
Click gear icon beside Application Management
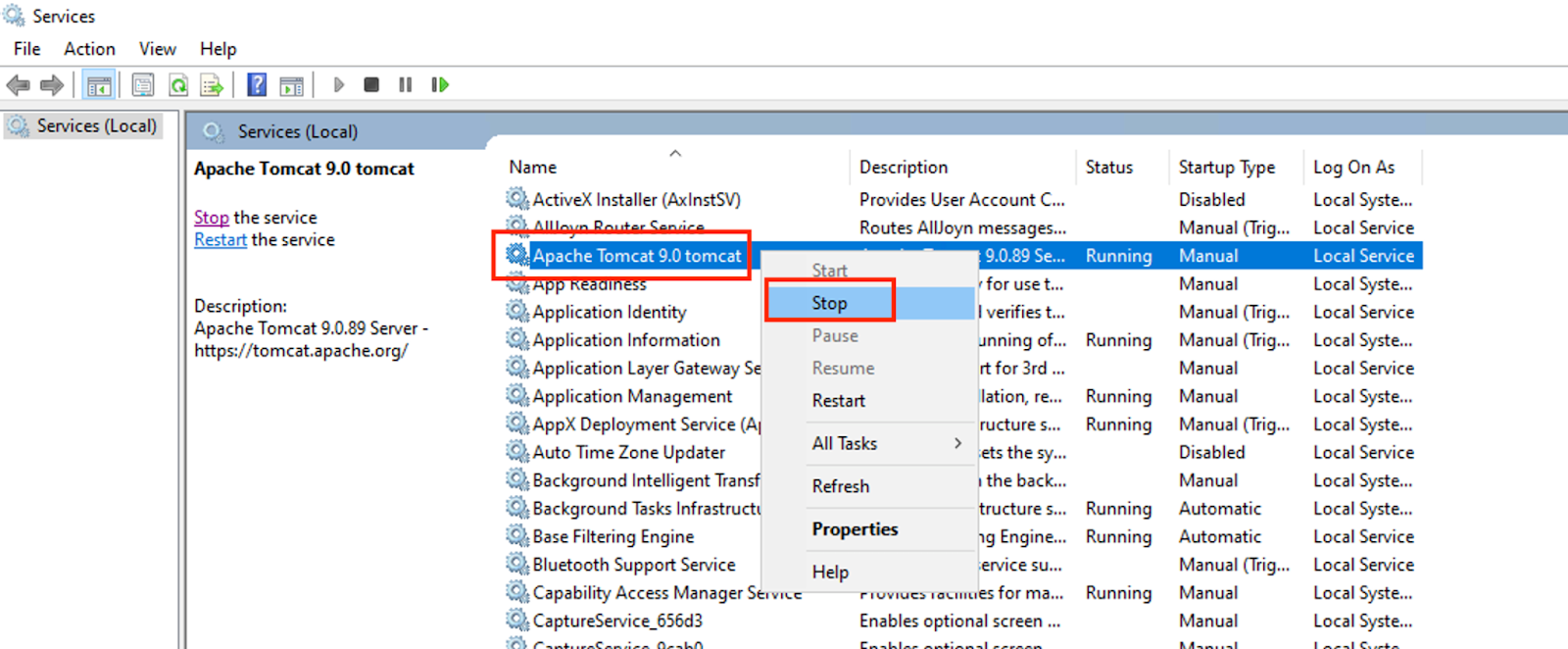[x=517, y=396]
